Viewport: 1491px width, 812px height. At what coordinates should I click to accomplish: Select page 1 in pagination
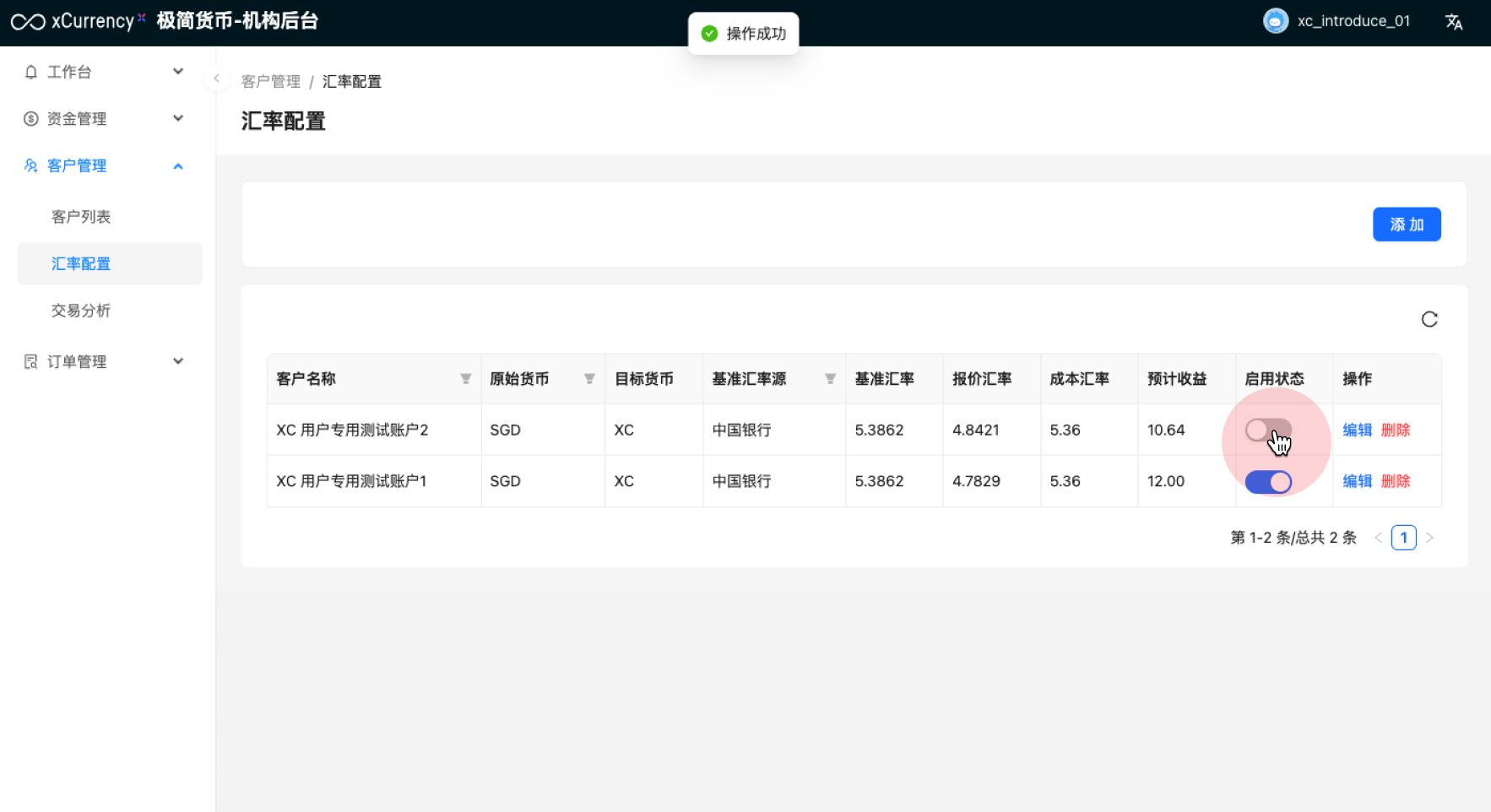coord(1403,538)
